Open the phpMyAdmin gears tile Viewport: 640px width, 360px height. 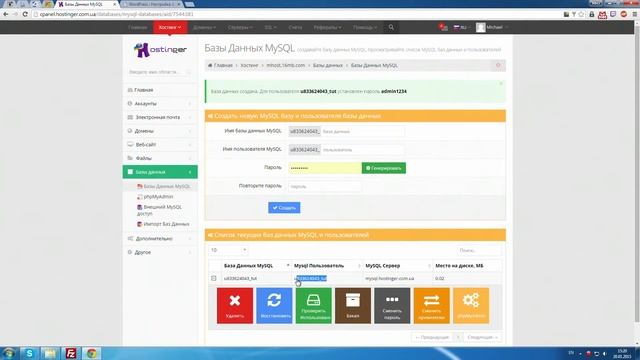click(471, 306)
